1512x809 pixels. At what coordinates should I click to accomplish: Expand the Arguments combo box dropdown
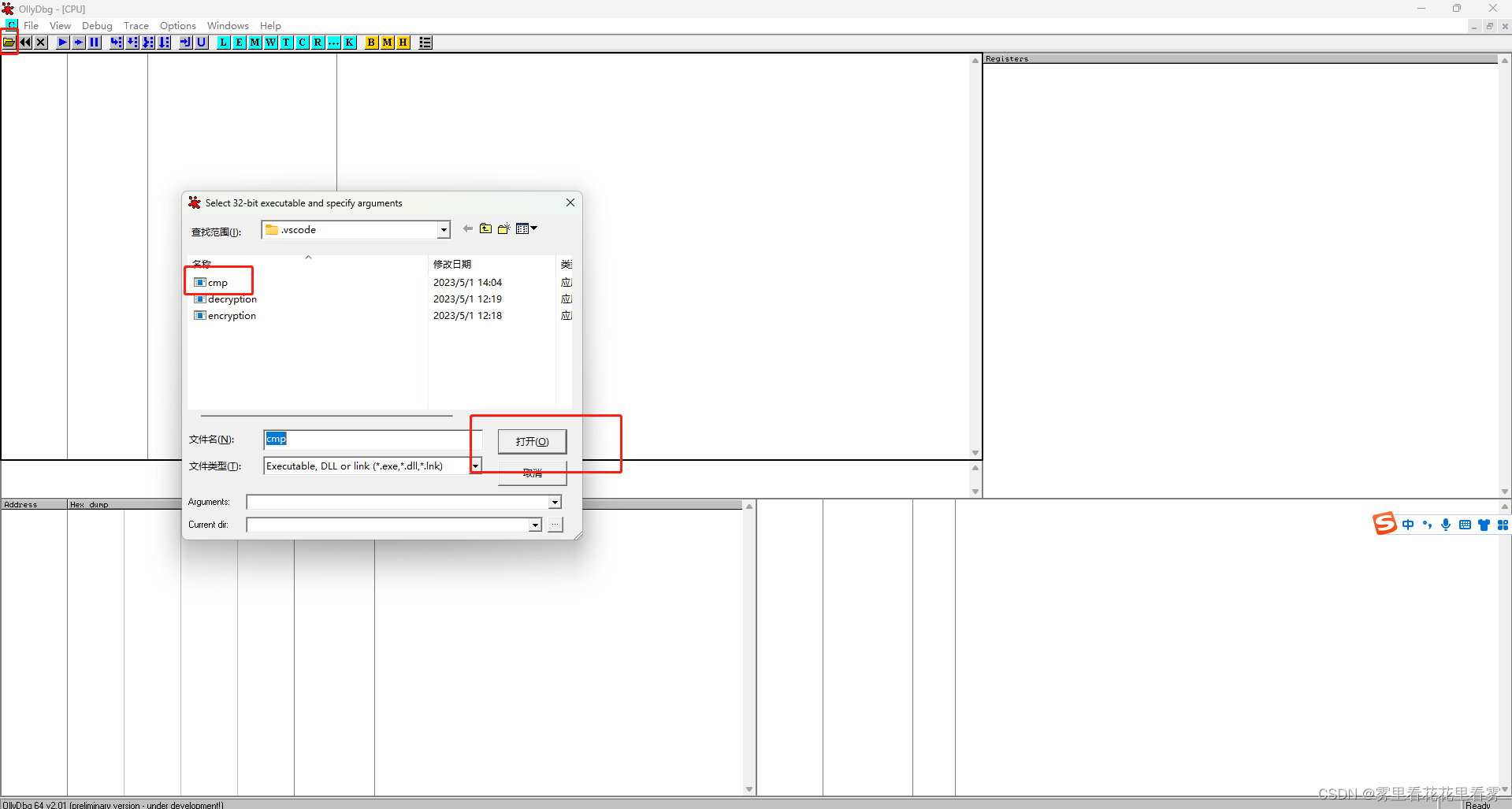pos(555,503)
